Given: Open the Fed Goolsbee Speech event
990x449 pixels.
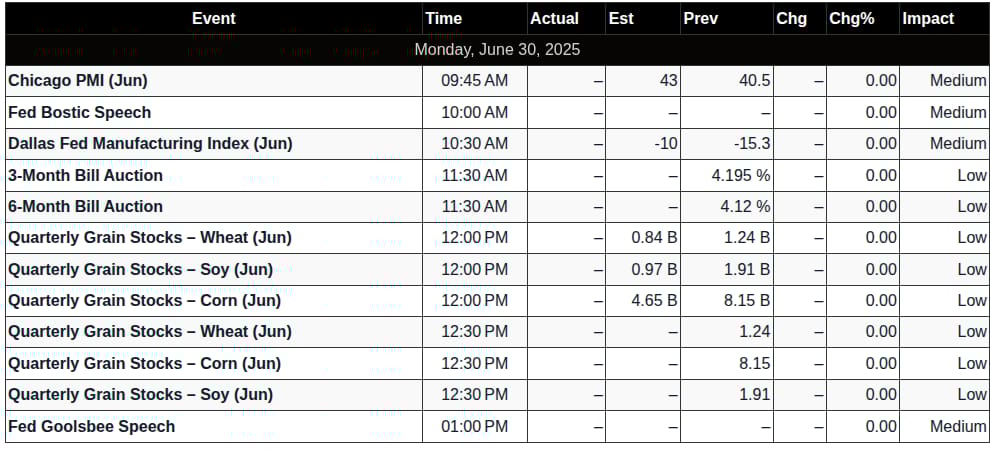Looking at the screenshot, I should coord(92,426).
